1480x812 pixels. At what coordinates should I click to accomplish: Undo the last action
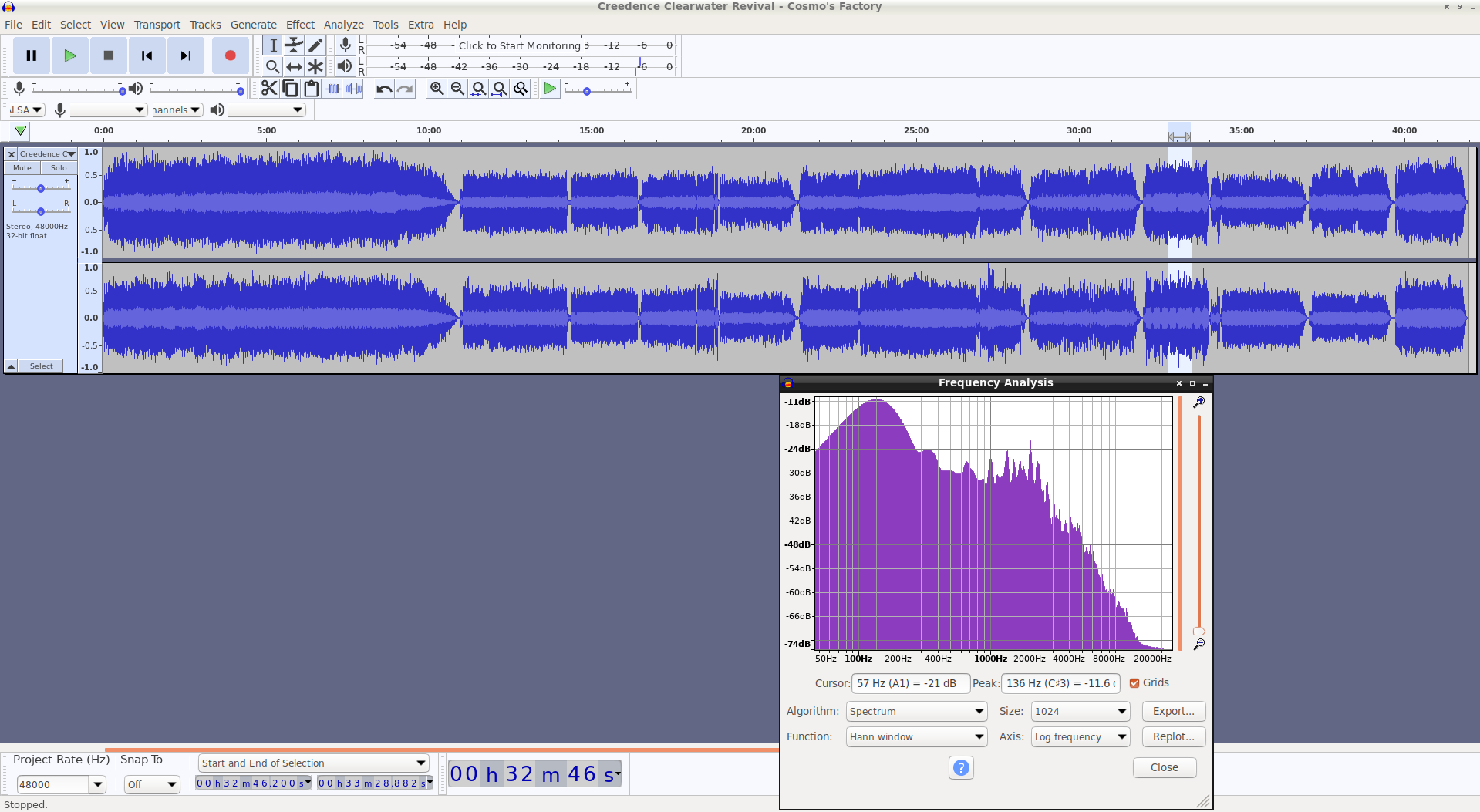[x=383, y=89]
